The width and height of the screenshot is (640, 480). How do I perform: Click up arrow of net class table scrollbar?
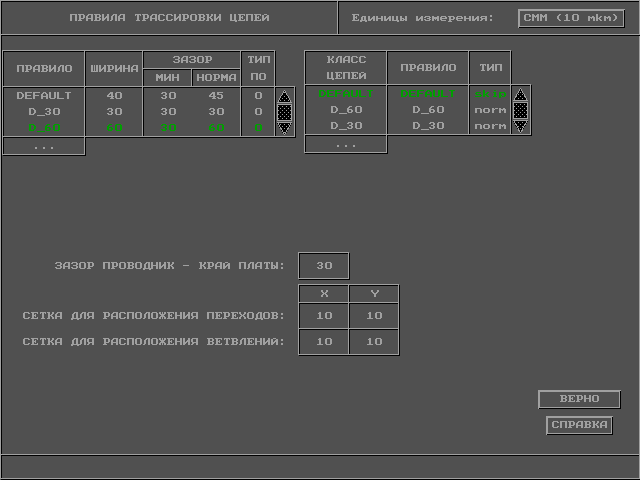pos(520,95)
